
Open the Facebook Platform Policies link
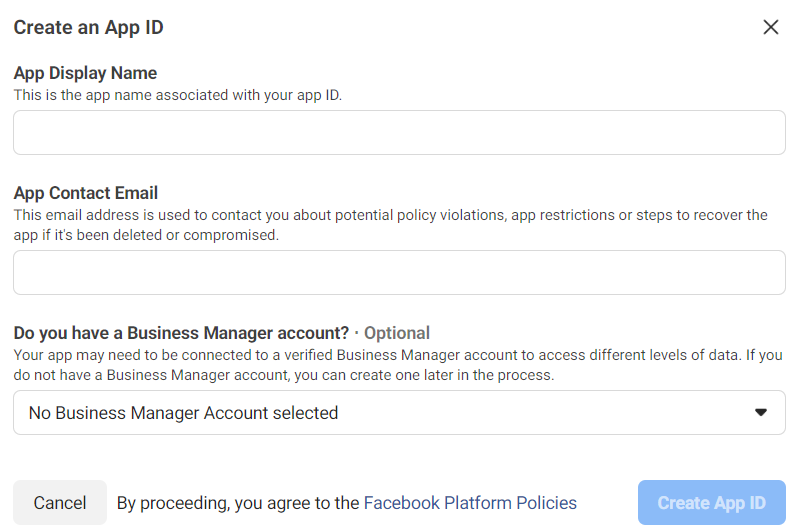(x=470, y=503)
